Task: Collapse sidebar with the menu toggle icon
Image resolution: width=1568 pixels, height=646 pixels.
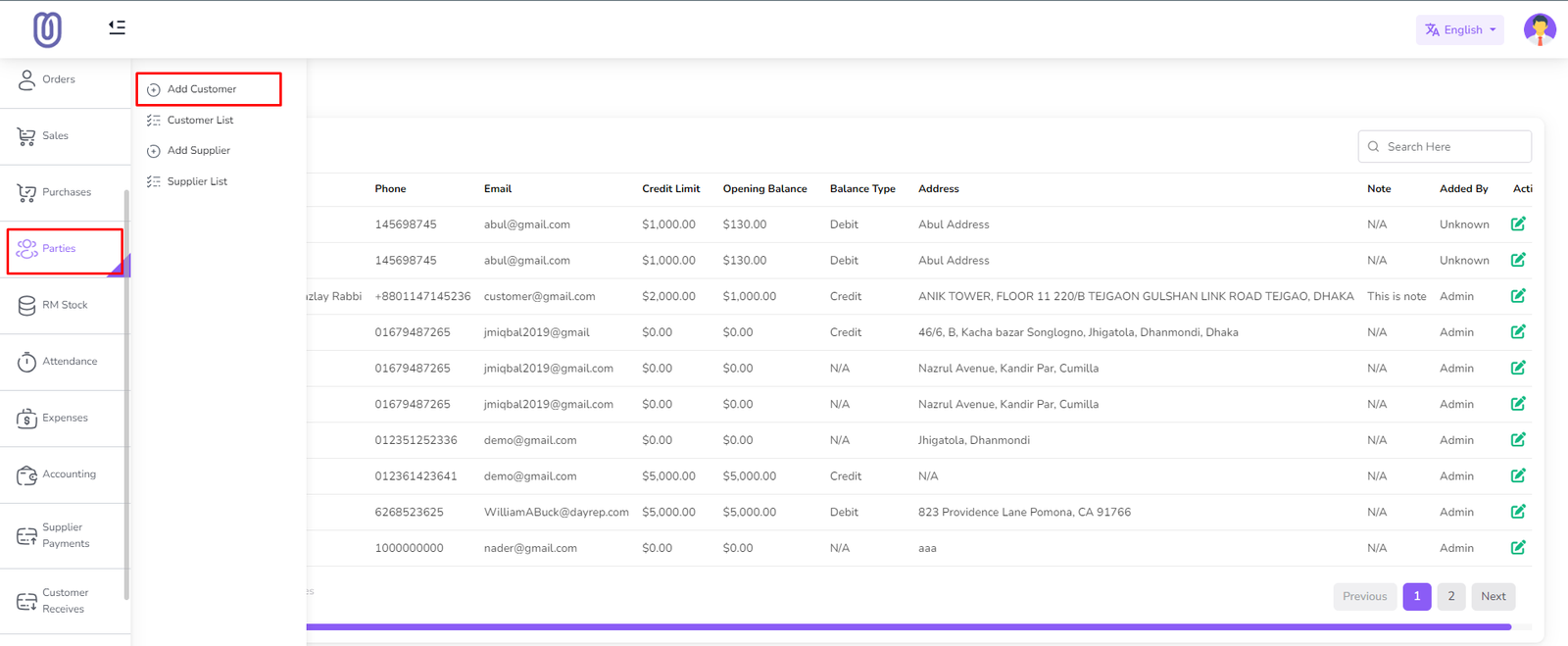Action: tap(117, 27)
